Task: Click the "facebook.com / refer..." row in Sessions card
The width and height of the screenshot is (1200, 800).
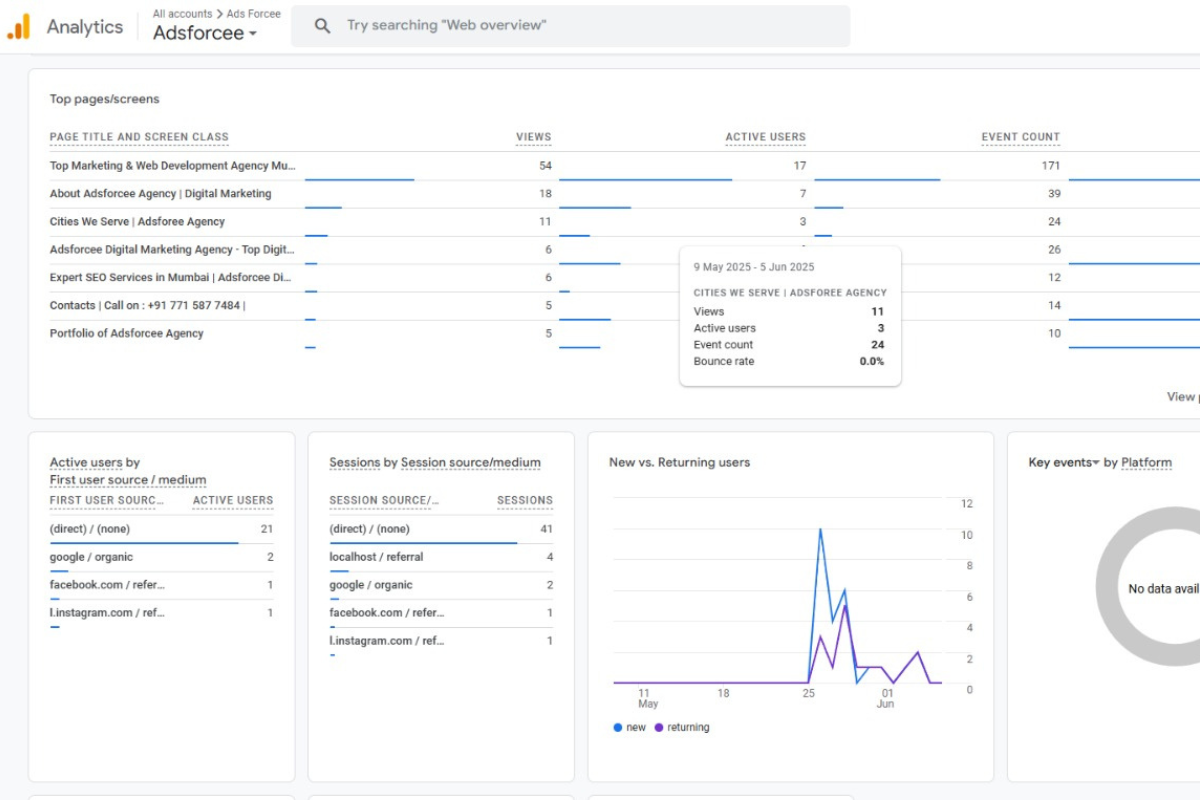Action: click(441, 613)
